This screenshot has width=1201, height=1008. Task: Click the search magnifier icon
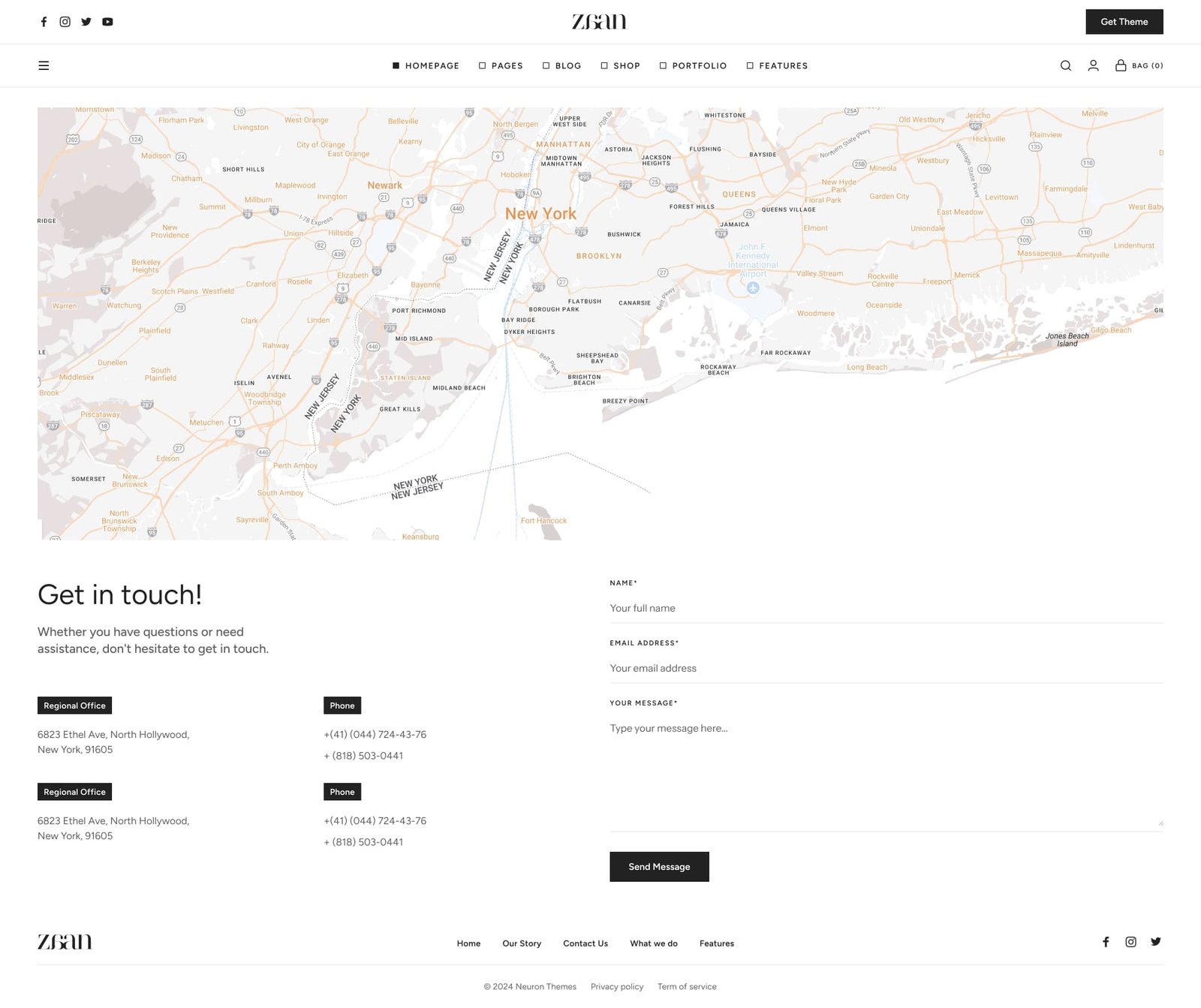[1065, 66]
